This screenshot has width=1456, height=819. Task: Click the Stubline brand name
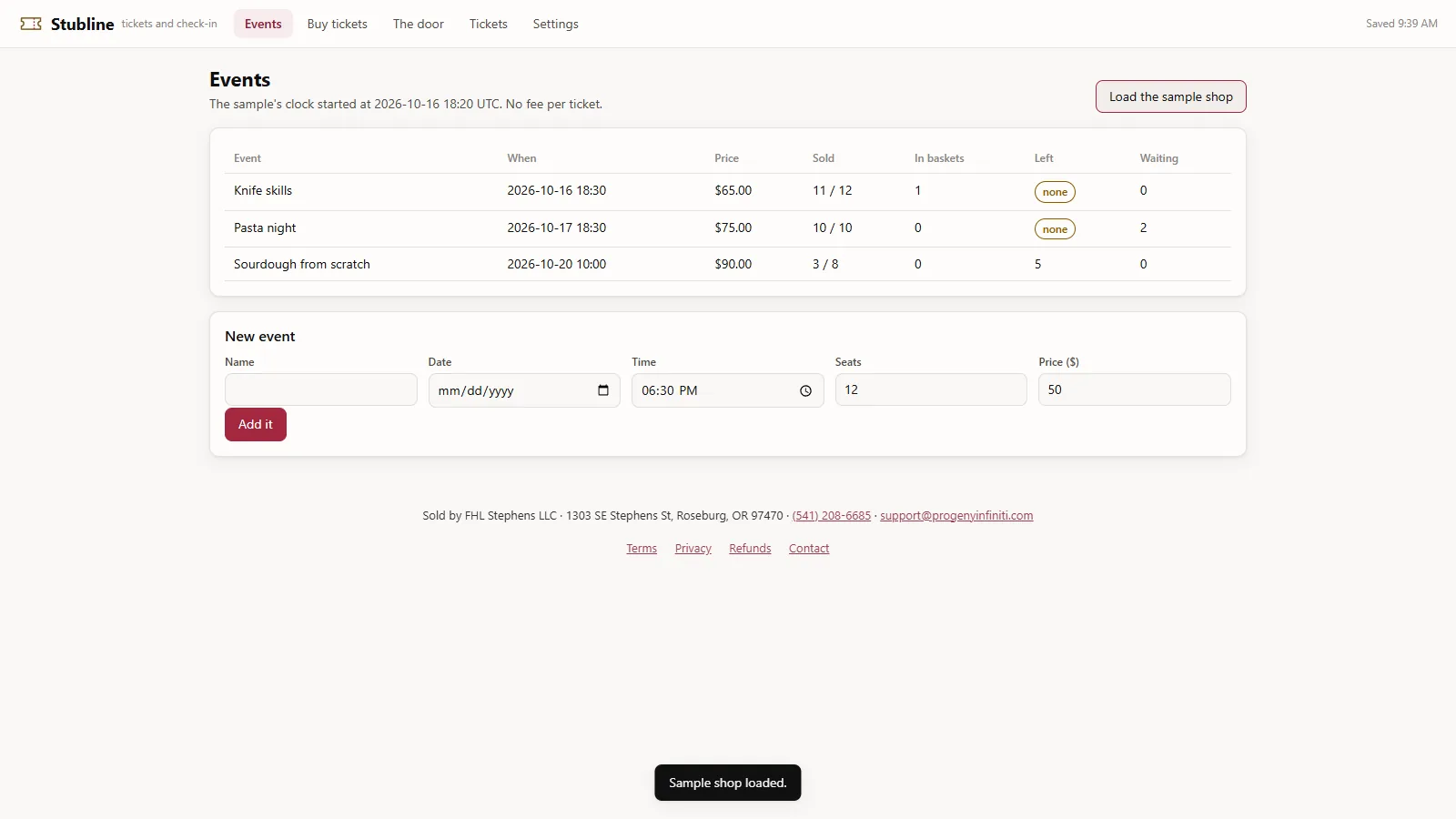point(82,24)
